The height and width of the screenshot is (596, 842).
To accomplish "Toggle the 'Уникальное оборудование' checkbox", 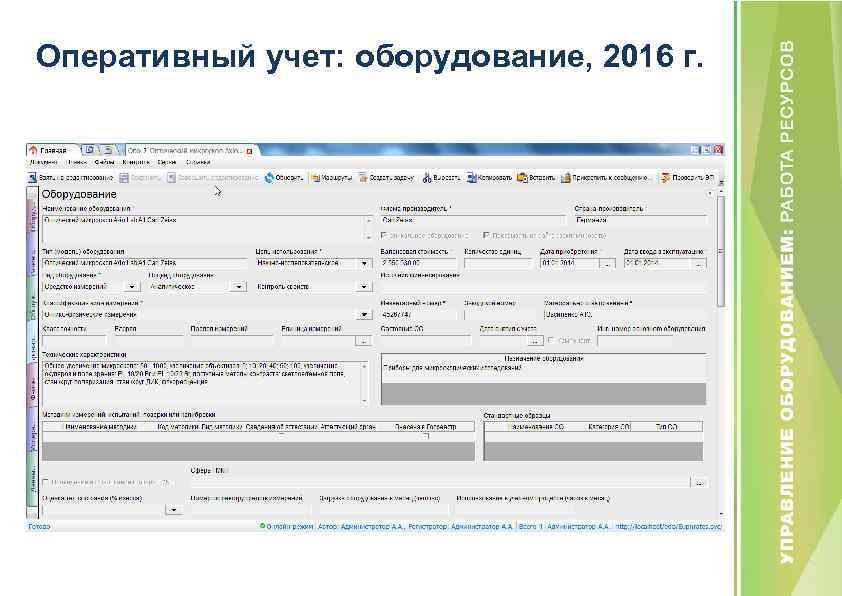I will coord(383,235).
